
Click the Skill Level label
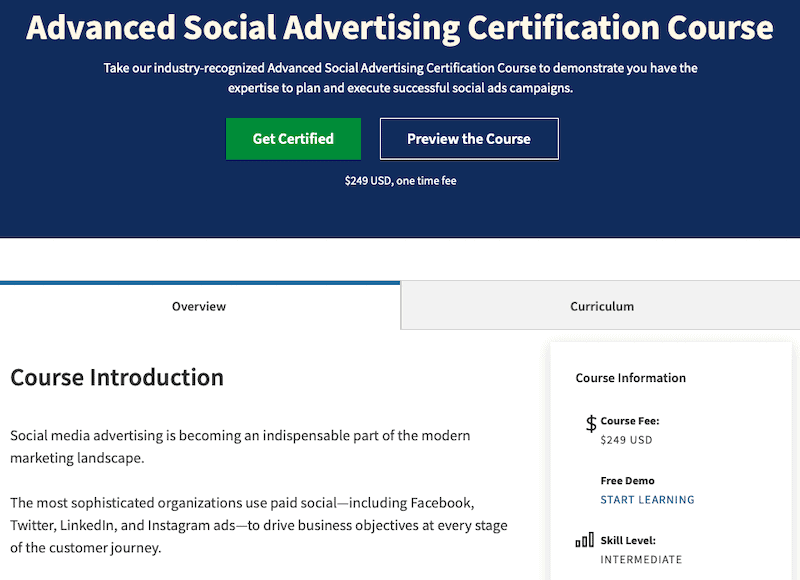[x=628, y=540]
